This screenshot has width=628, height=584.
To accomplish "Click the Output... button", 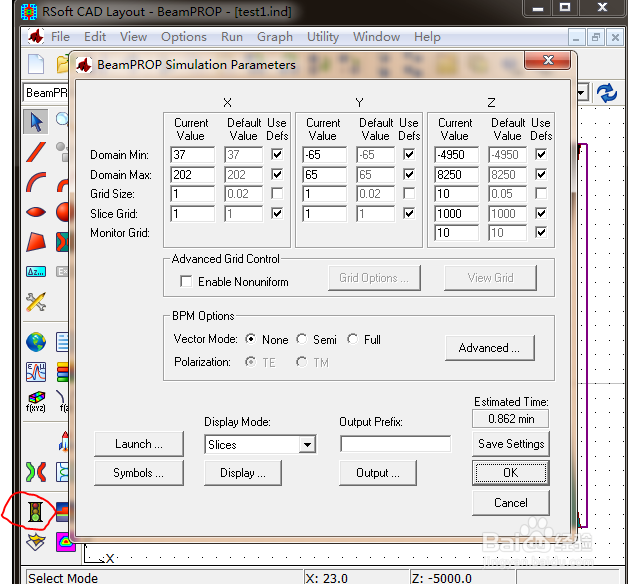I will click(378, 473).
